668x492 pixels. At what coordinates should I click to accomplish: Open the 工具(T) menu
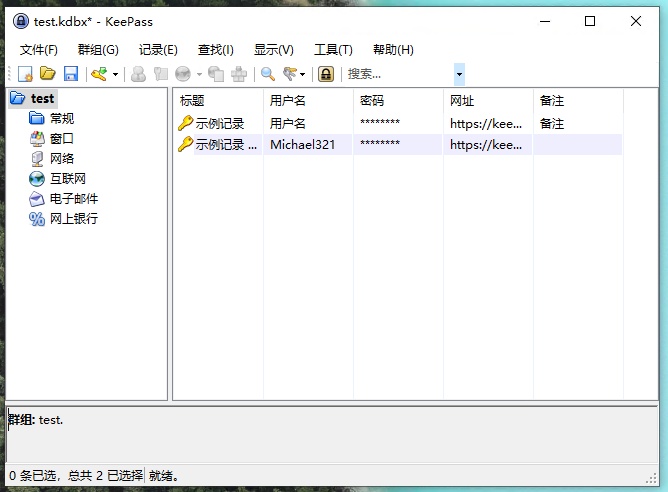(x=333, y=50)
